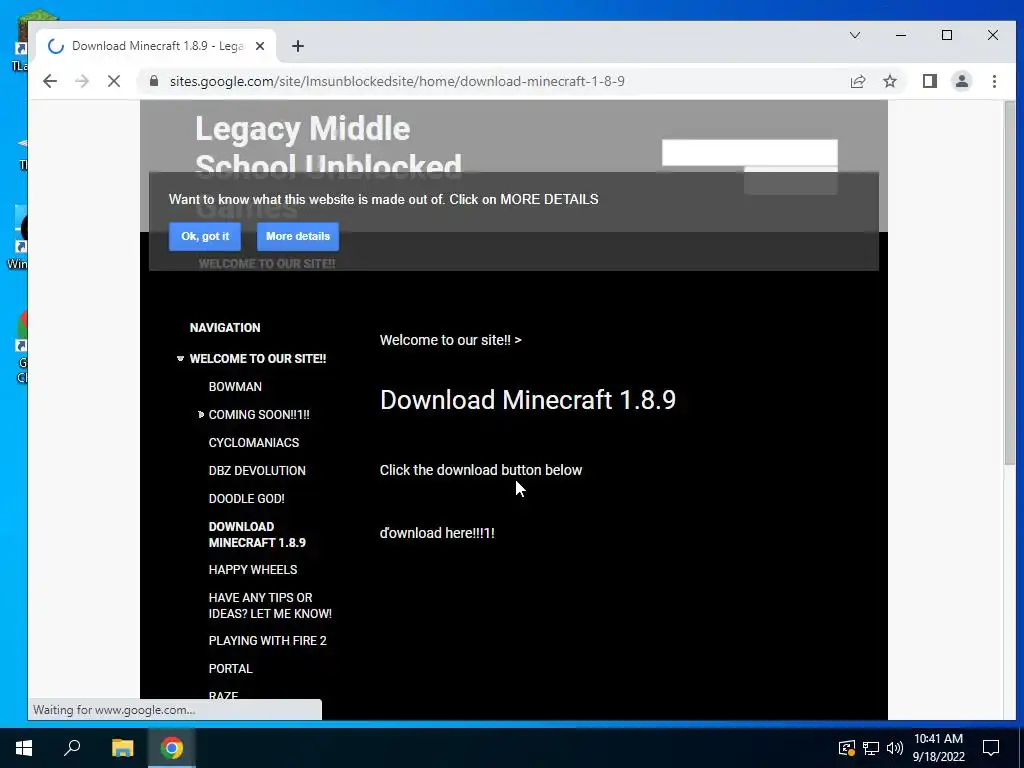Image resolution: width=1024 pixels, height=768 pixels.
Task: Open WELCOME TO OUR SITE!! navigation link
Action: coord(258,359)
